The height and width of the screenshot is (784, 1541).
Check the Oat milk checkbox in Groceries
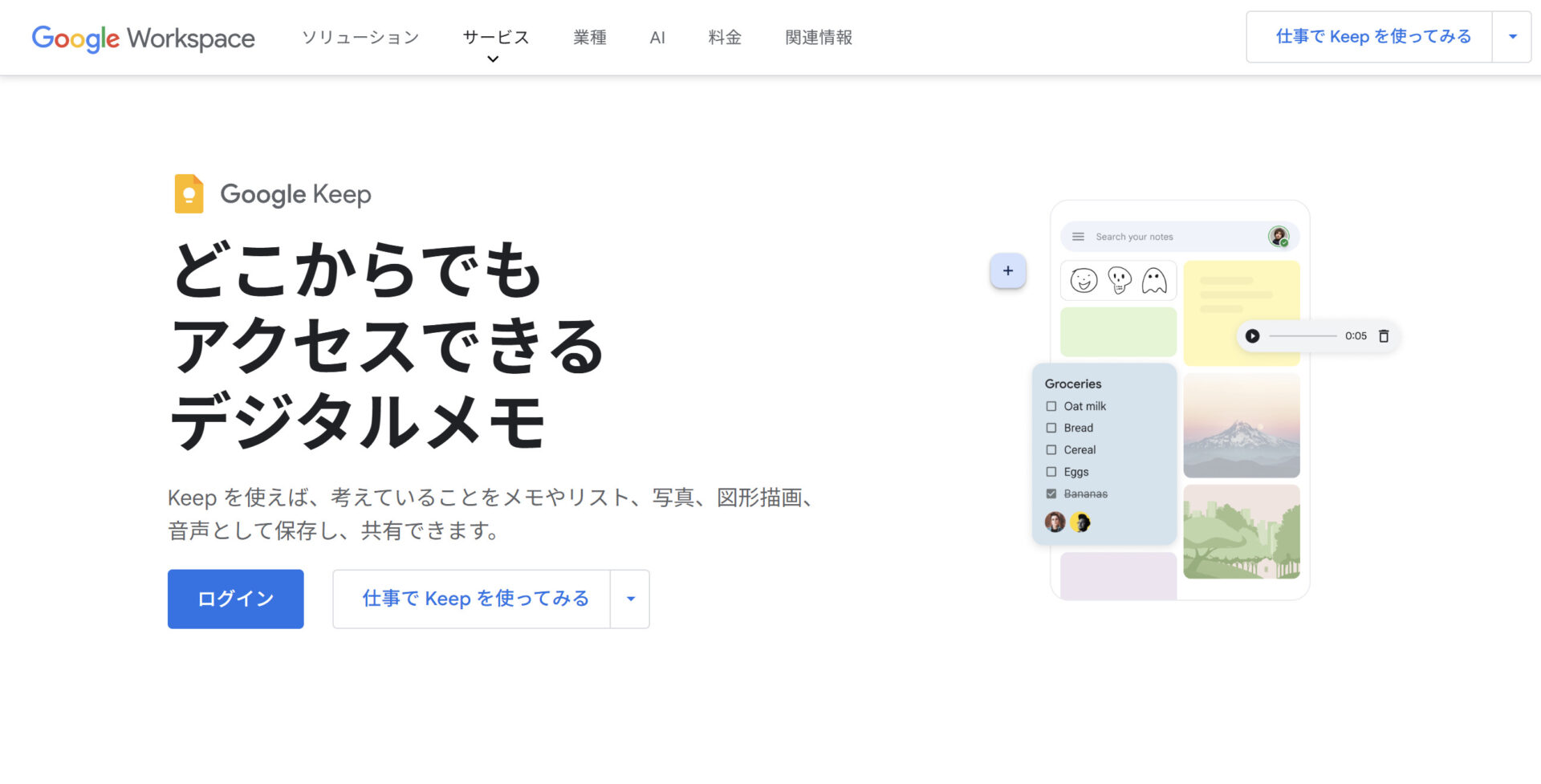point(1051,406)
